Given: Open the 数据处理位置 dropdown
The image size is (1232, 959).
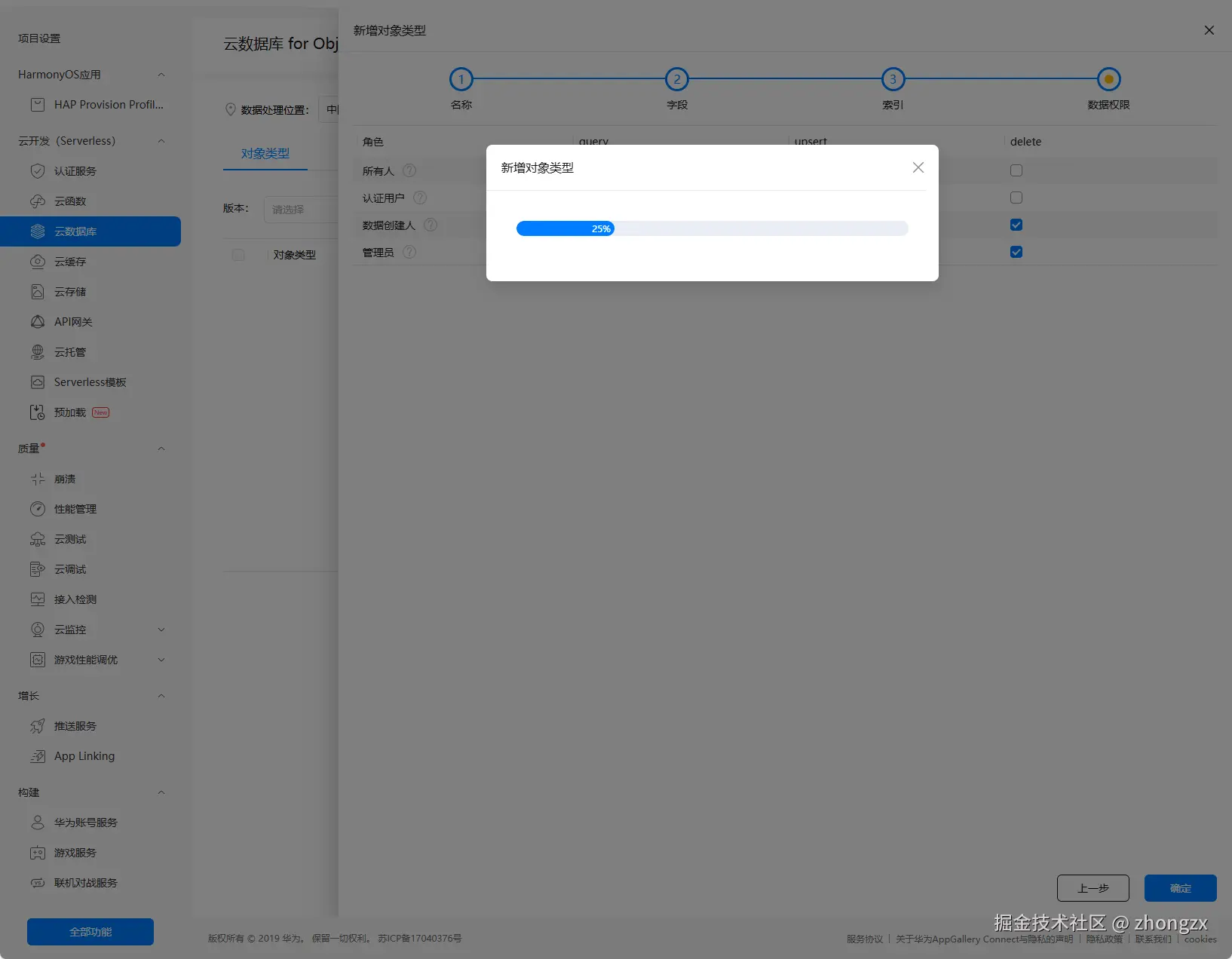Looking at the screenshot, I should click(329, 109).
